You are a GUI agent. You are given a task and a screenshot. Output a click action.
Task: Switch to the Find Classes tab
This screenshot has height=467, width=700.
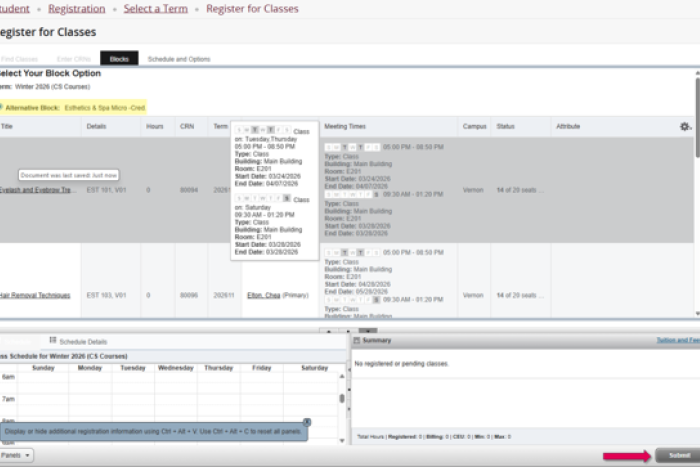point(19,59)
